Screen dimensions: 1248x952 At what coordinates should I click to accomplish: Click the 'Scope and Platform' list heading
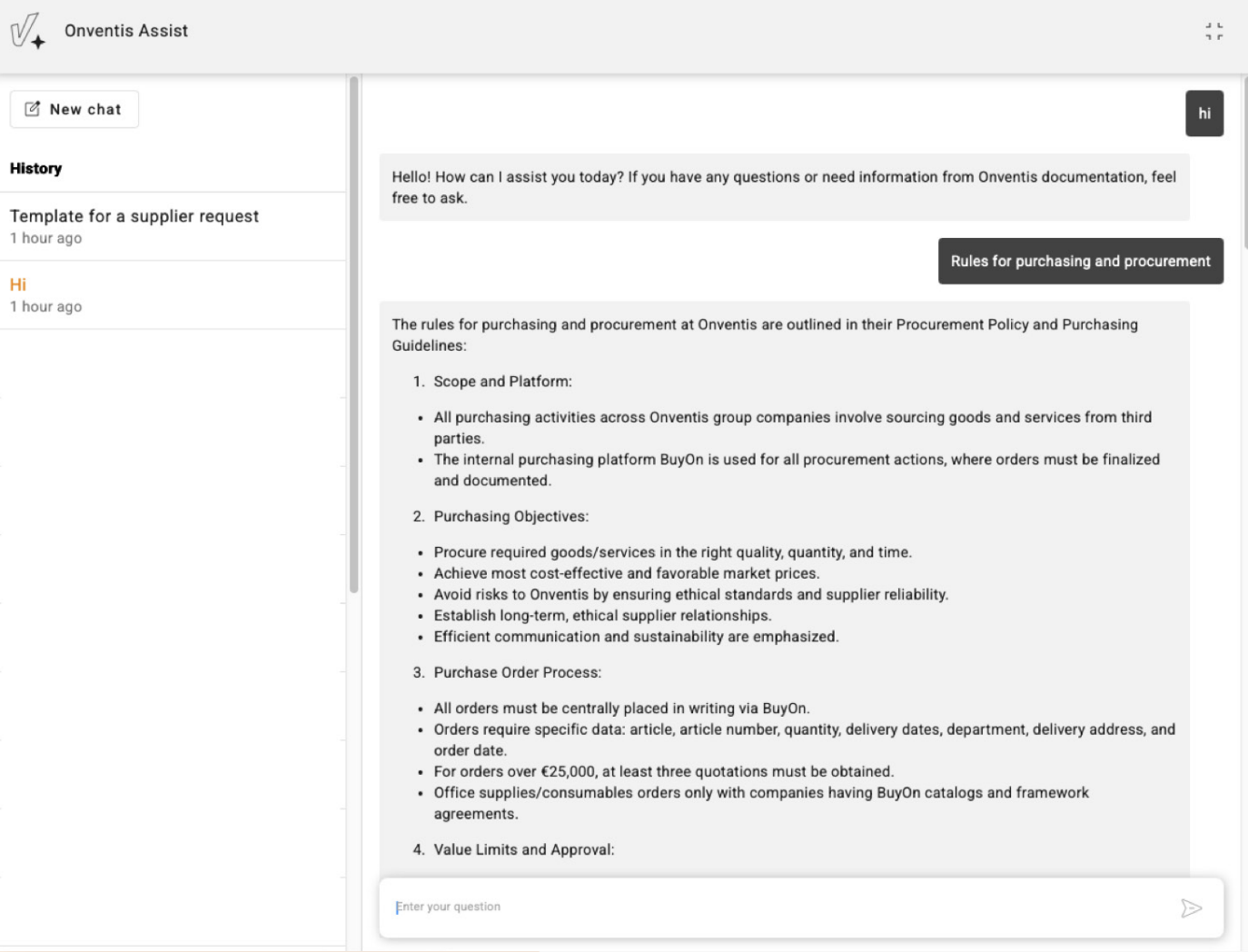point(502,382)
